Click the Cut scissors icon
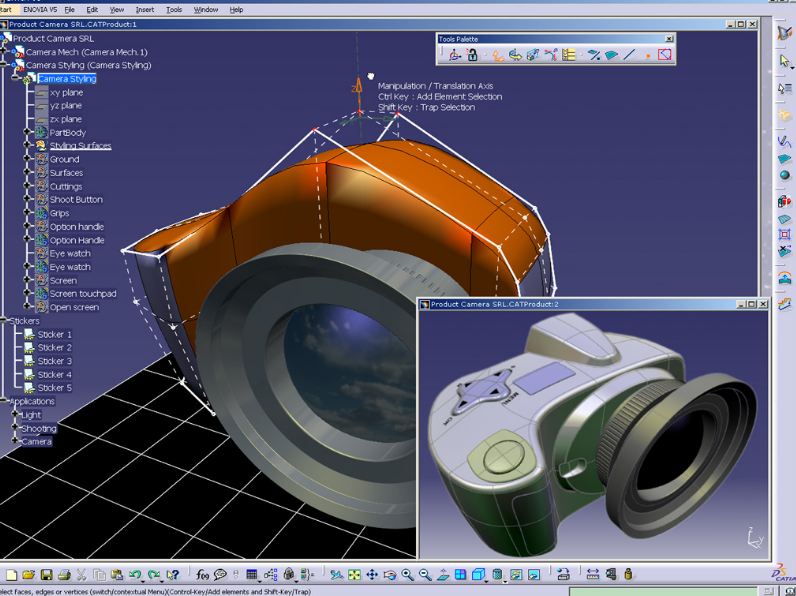 pos(82,575)
